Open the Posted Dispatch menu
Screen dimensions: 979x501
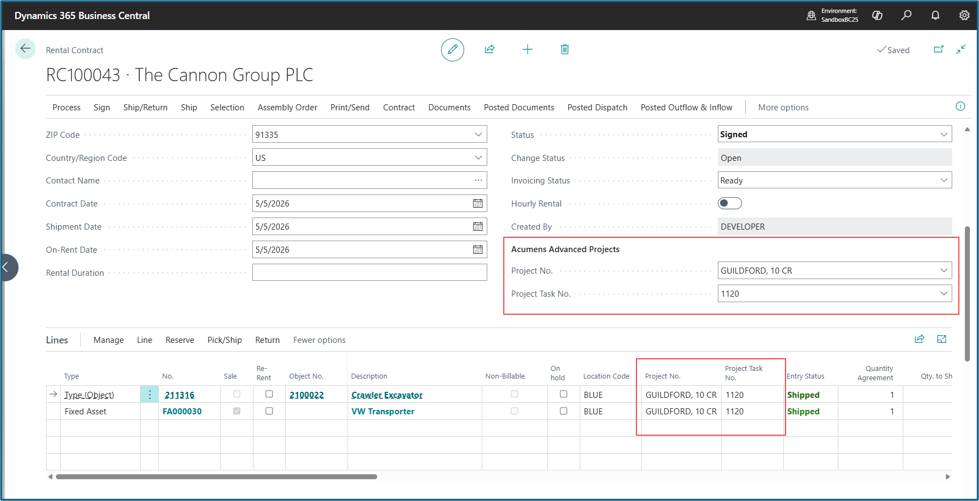point(597,107)
